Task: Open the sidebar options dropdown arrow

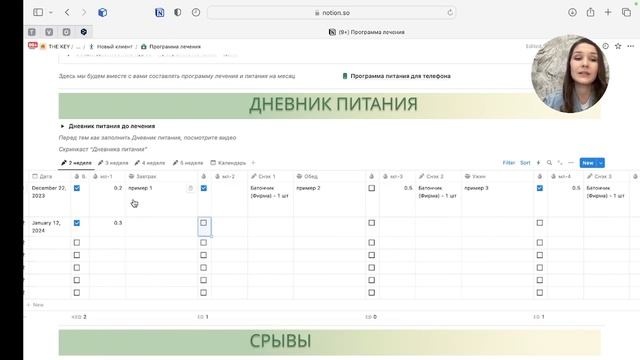Action: 51,13
